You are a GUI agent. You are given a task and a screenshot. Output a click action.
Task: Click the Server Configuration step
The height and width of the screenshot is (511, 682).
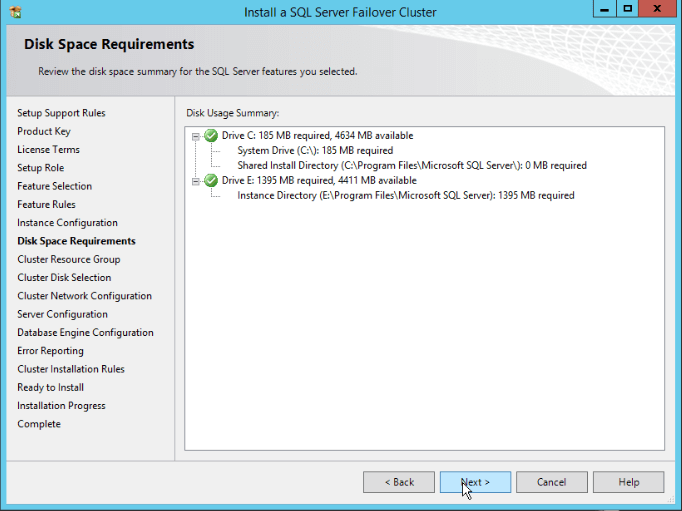coord(62,314)
